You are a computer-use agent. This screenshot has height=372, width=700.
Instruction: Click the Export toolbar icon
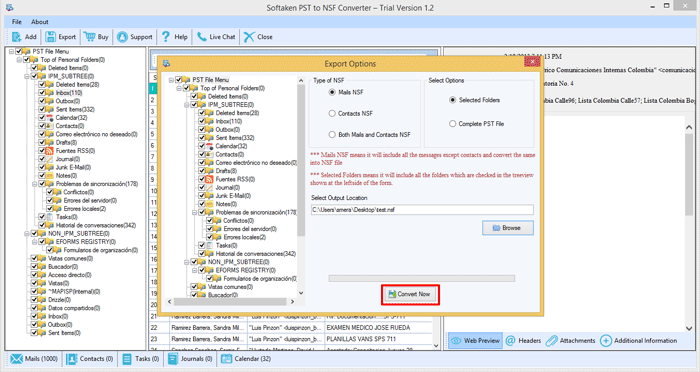tap(50, 37)
